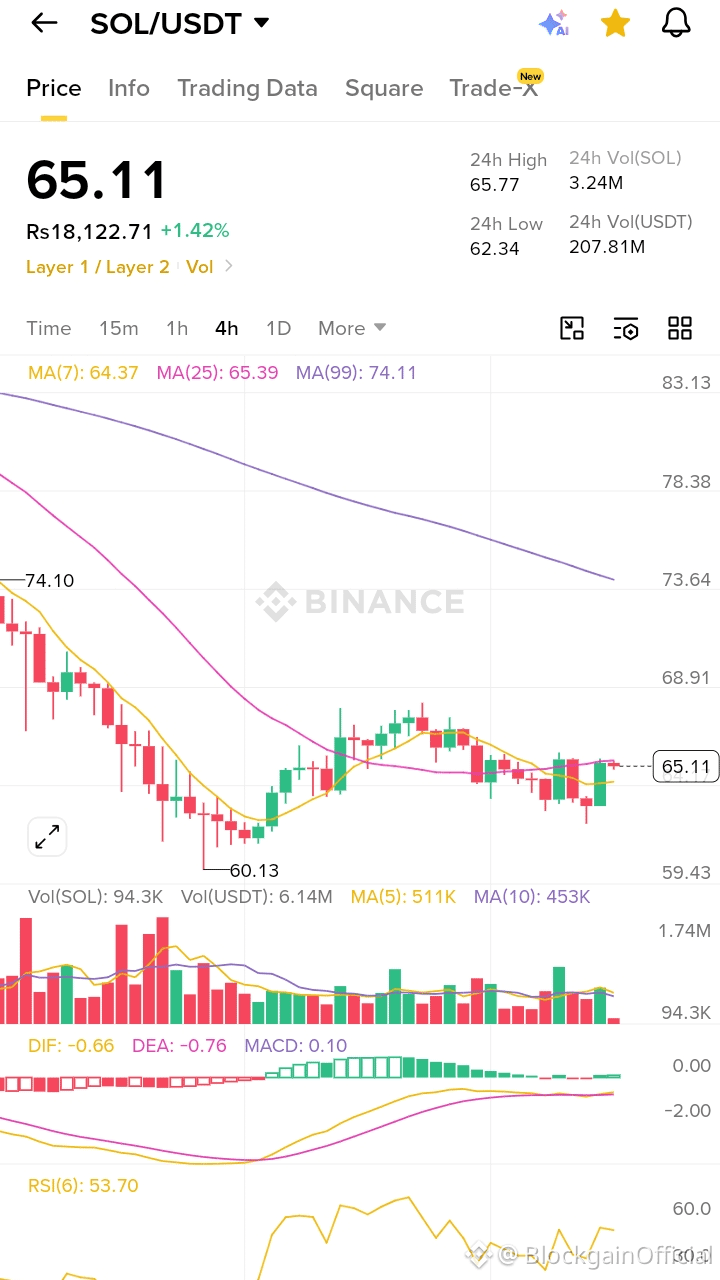
Task: Click the 24h Vol(USDT) value 207.81M
Action: [x=607, y=246]
